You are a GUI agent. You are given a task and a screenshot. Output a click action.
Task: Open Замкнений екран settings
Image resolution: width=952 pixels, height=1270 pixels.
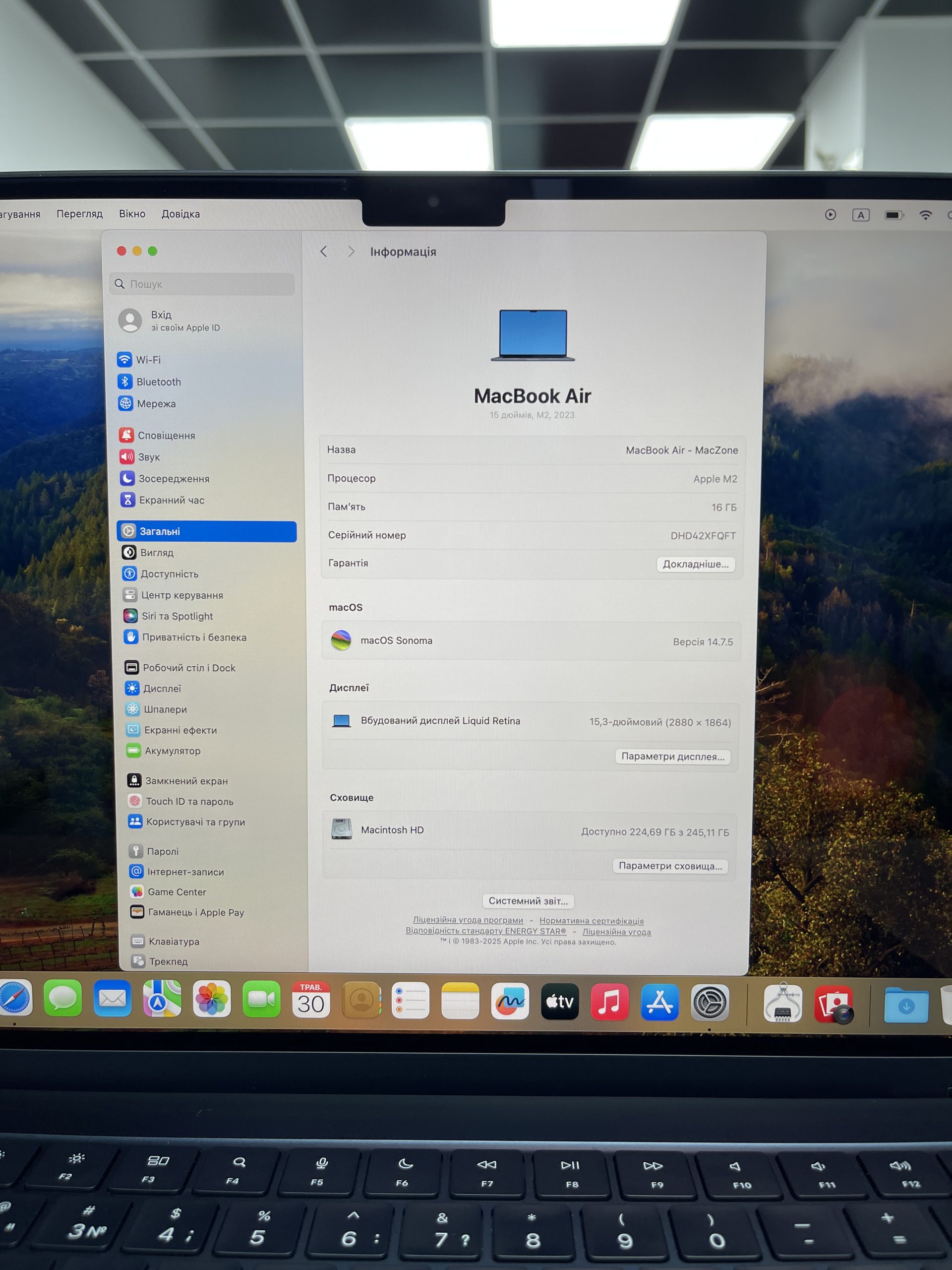click(178, 781)
